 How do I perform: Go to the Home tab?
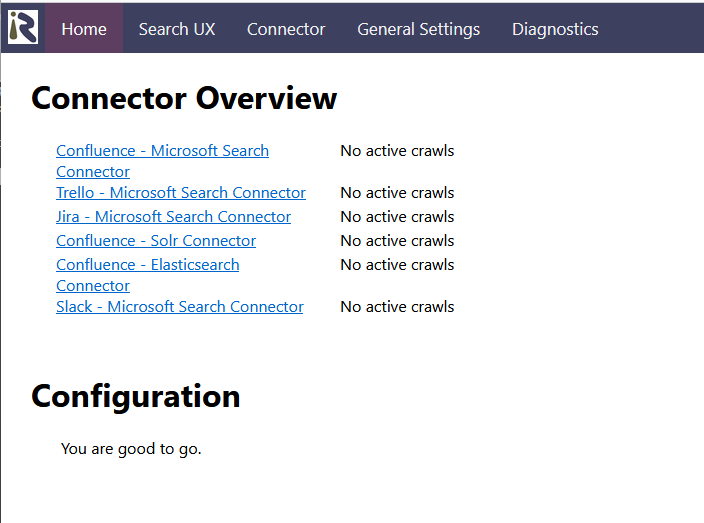coord(84,29)
